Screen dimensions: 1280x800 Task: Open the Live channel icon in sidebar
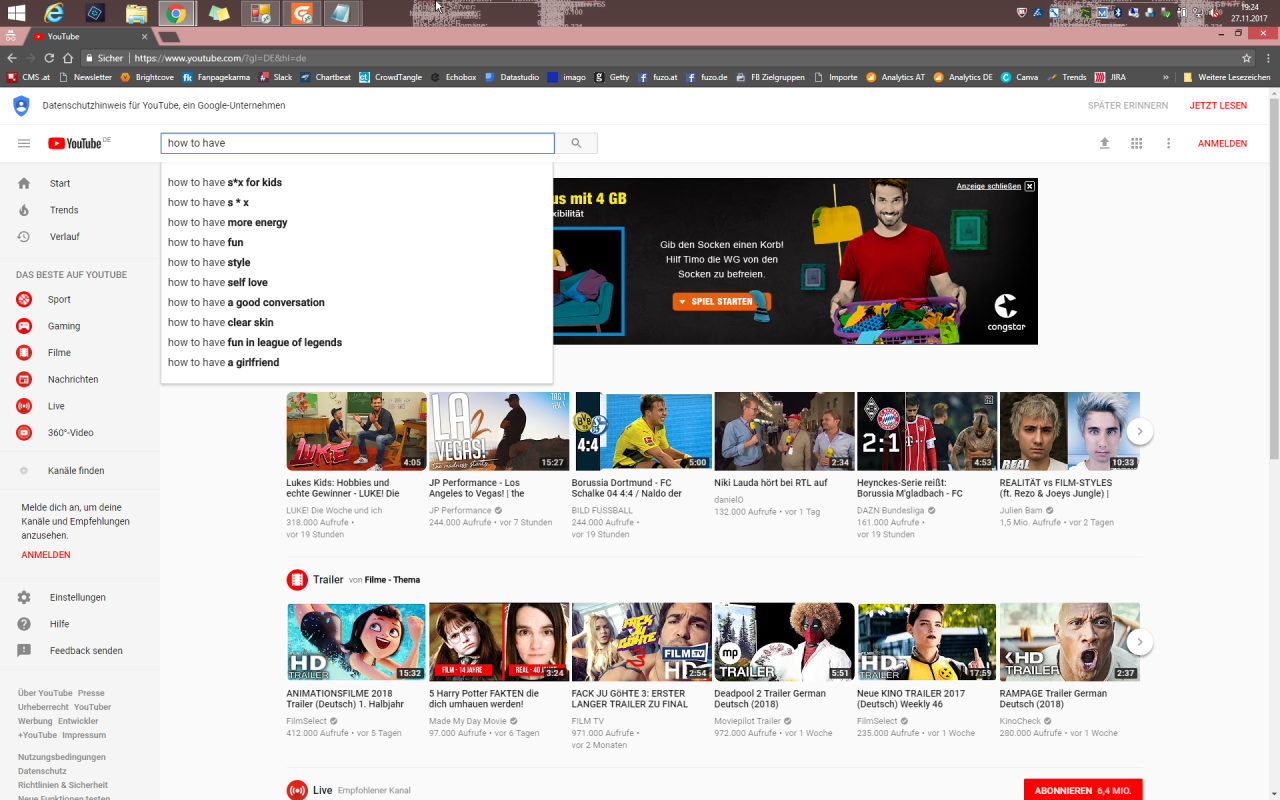[x=24, y=406]
